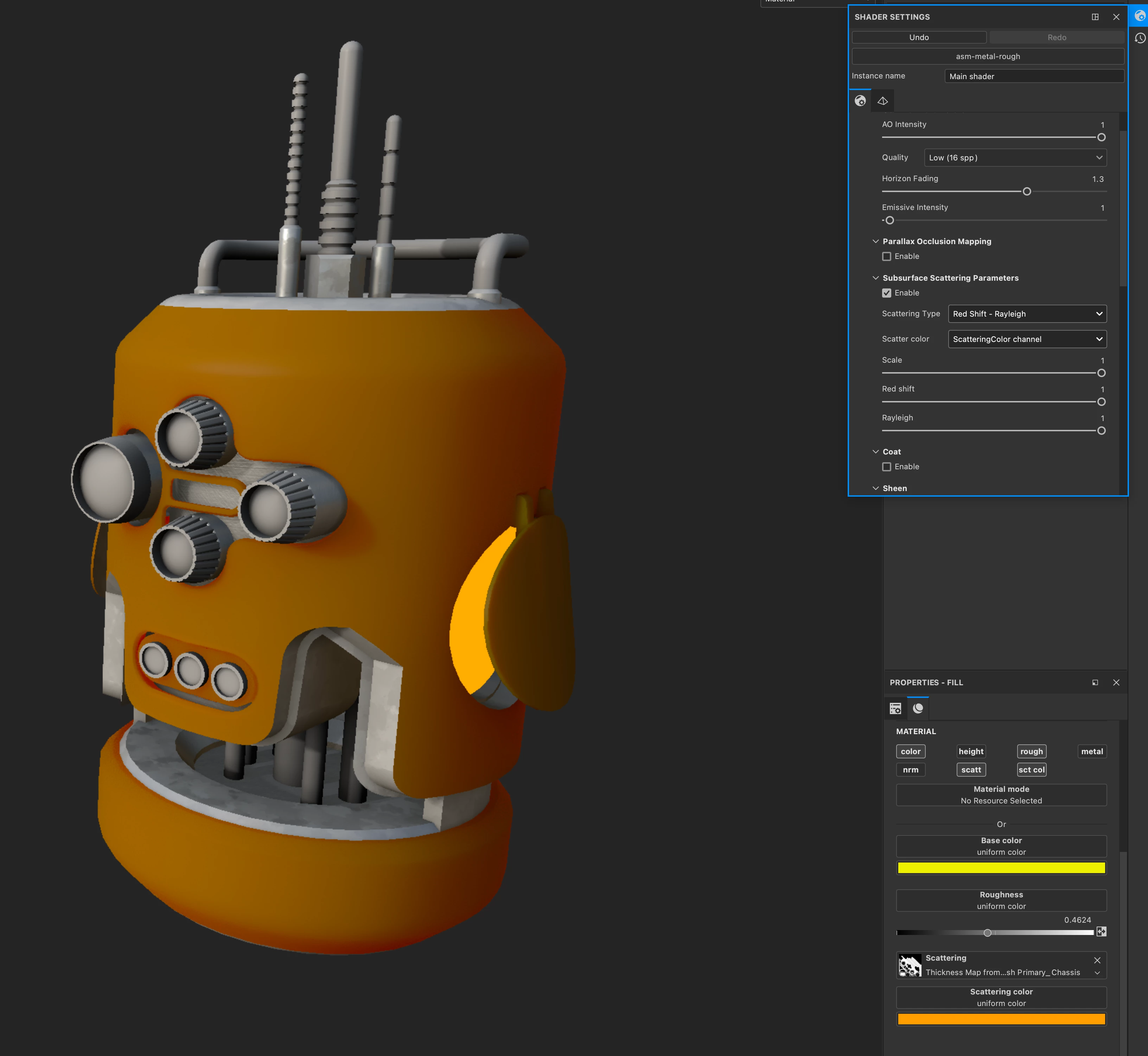Click the Undo button
This screenshot has height=1056, width=1148.
click(x=918, y=38)
